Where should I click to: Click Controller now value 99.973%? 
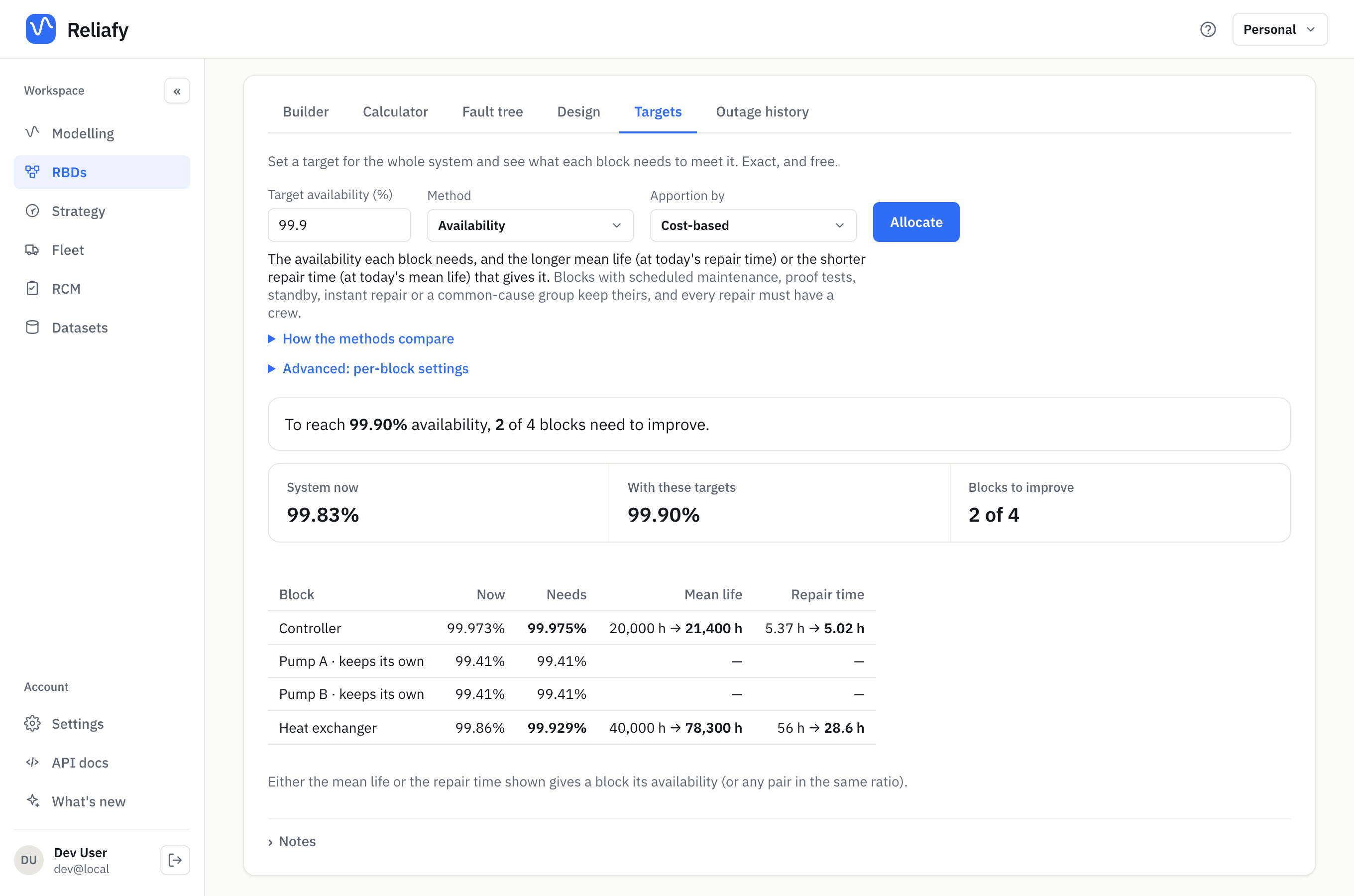click(x=475, y=628)
